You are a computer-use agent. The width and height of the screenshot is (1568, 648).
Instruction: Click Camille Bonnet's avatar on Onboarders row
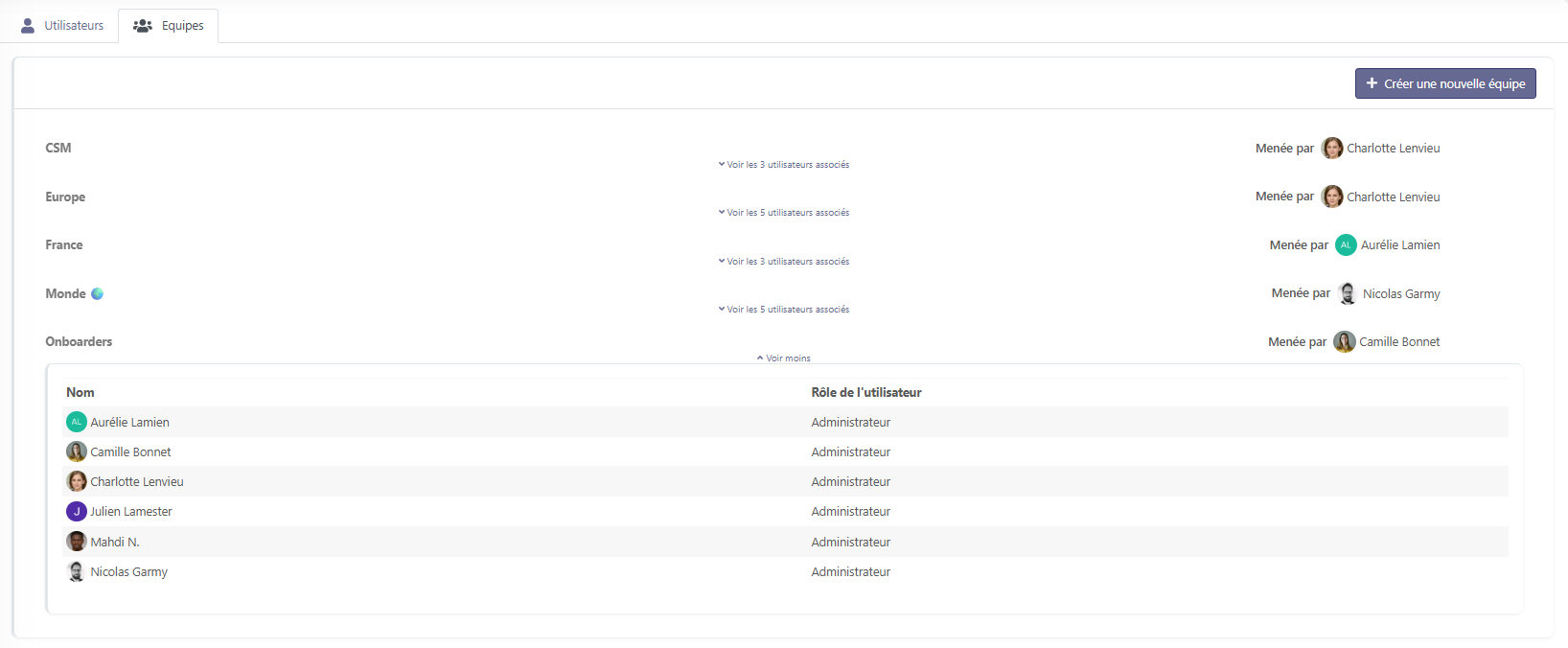coord(1344,342)
